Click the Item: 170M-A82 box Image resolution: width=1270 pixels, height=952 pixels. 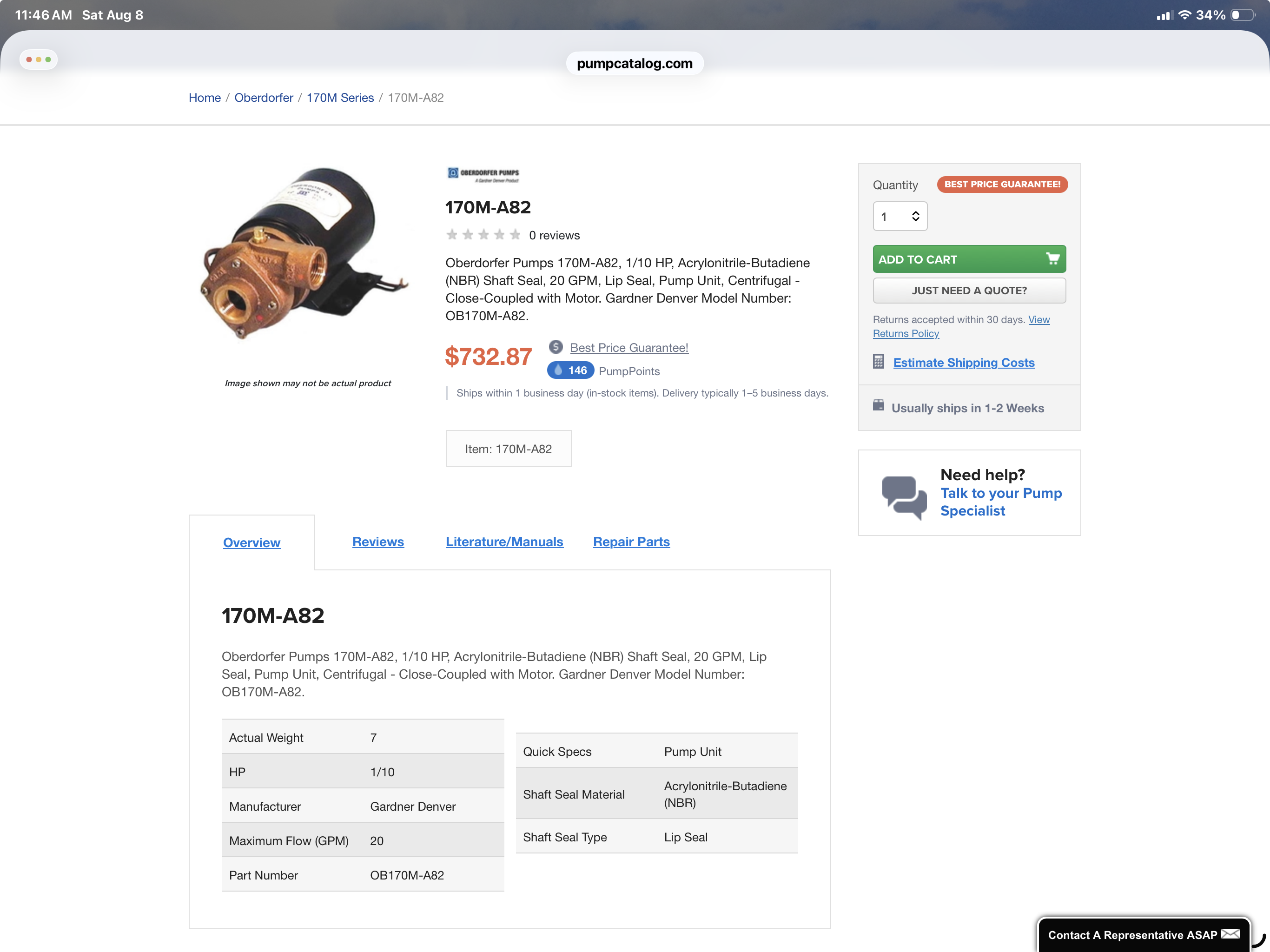point(508,449)
